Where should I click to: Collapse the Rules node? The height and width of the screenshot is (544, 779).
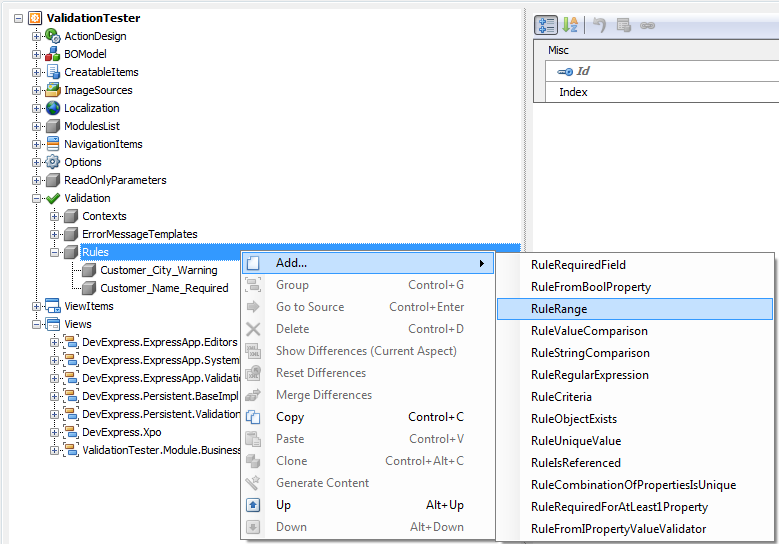[x=55, y=252]
